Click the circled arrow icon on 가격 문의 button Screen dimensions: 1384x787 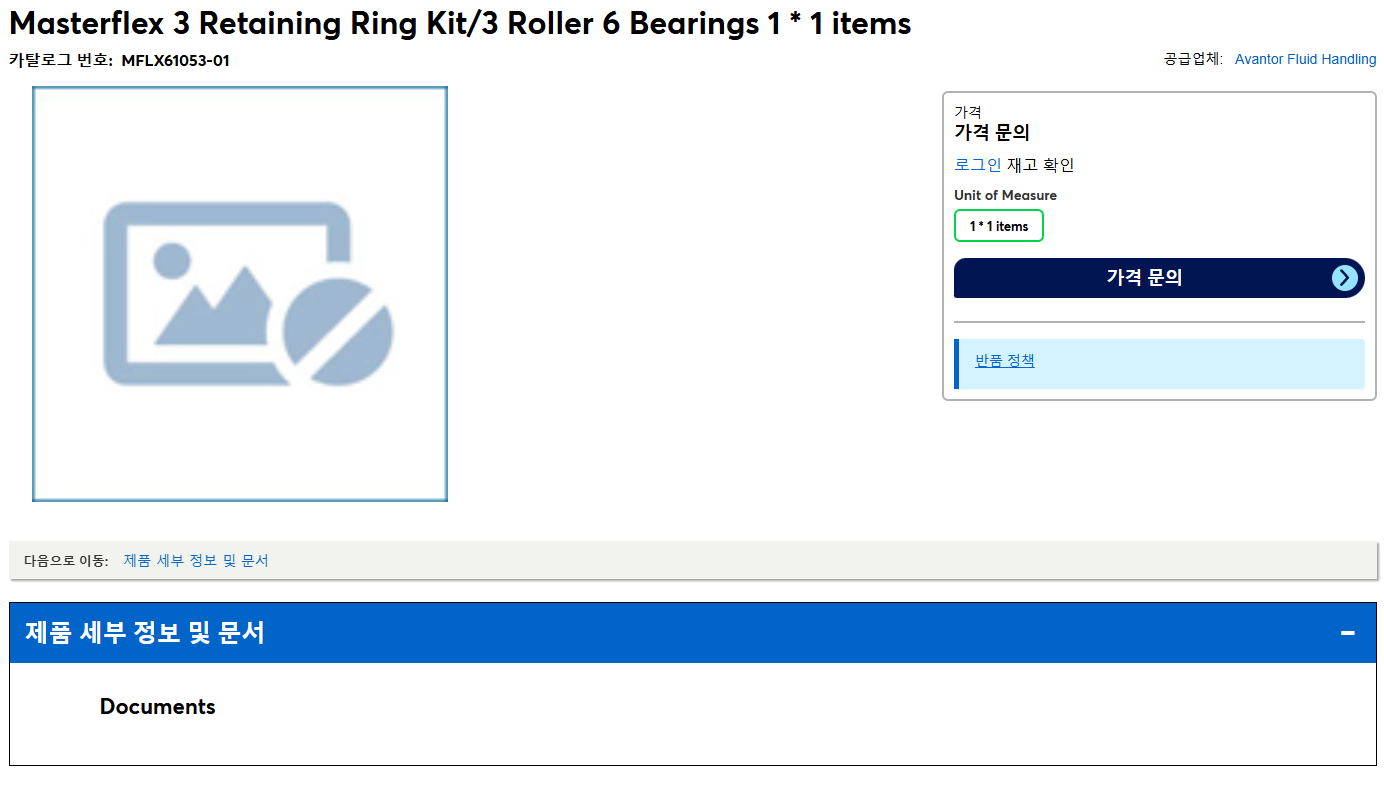pos(1346,278)
